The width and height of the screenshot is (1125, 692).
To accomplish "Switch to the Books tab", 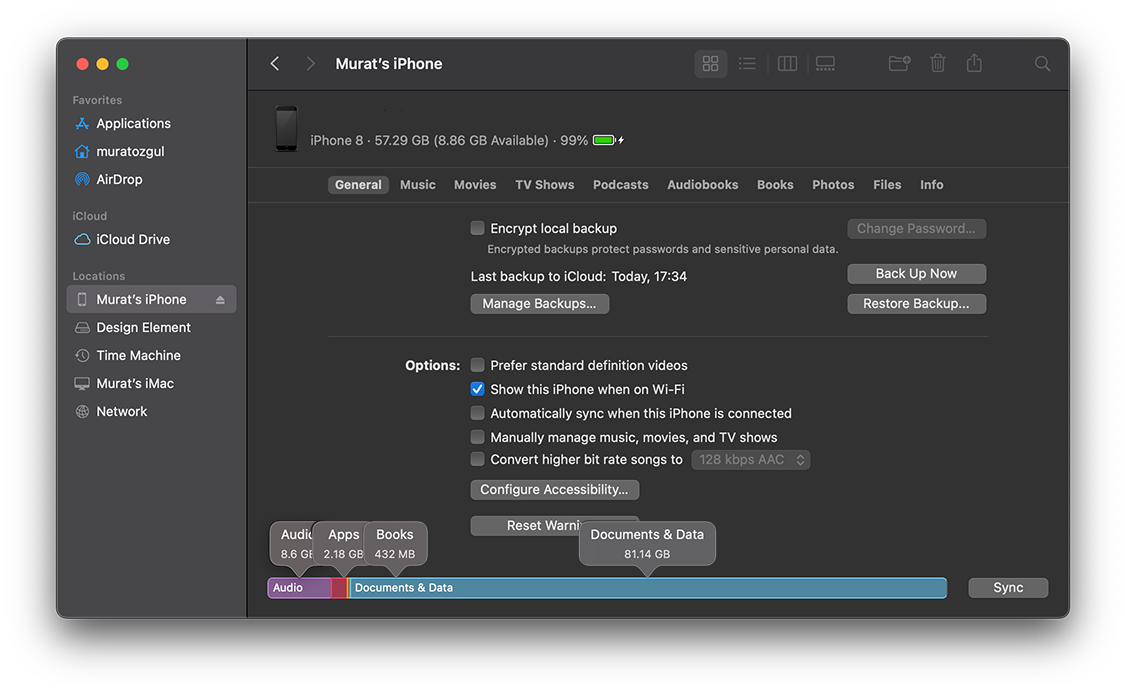I will tap(775, 184).
